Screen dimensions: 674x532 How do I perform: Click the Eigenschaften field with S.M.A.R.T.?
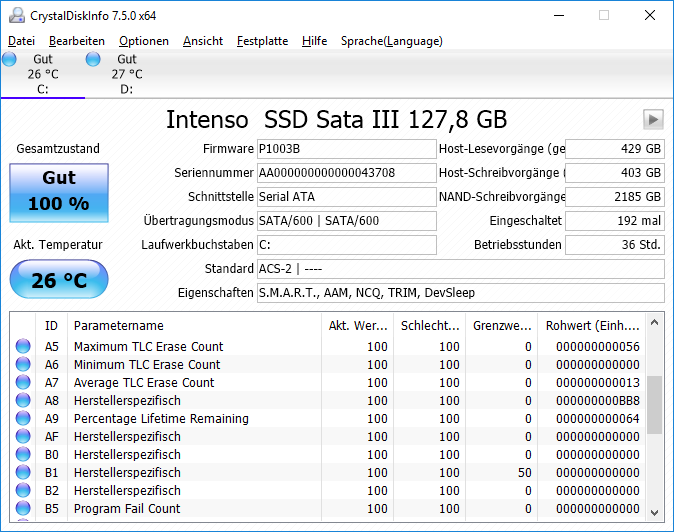click(x=461, y=293)
